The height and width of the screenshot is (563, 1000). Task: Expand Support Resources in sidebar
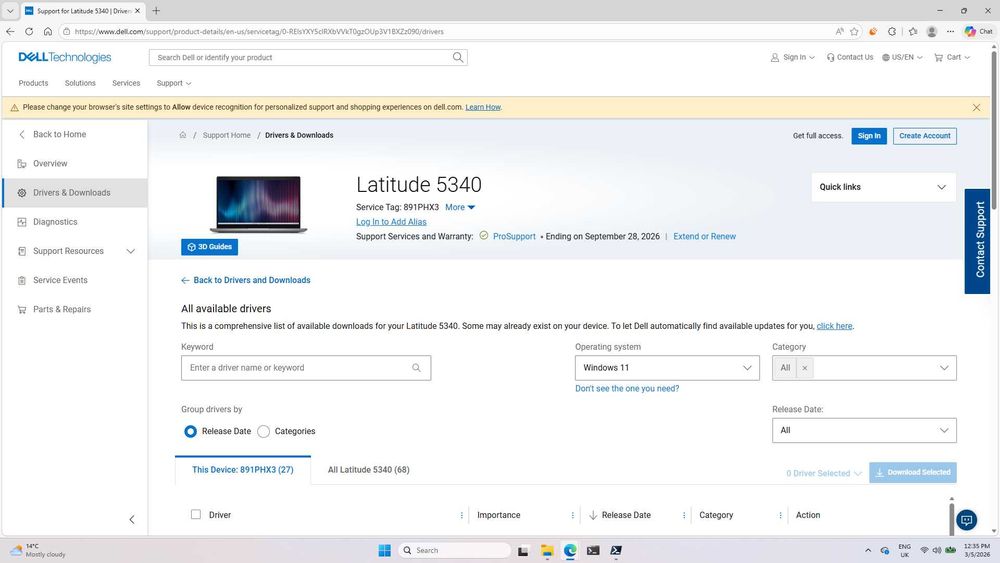tap(130, 251)
